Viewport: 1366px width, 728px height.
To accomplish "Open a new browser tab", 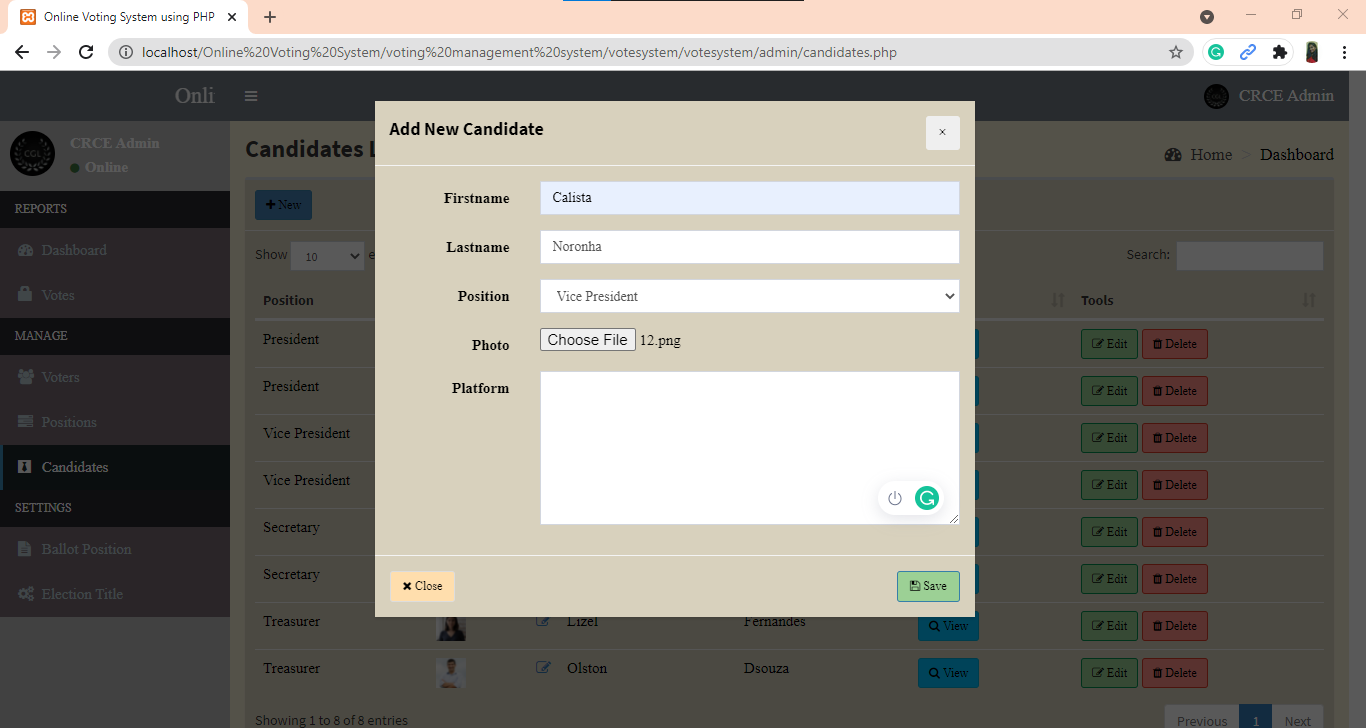I will click(x=270, y=17).
